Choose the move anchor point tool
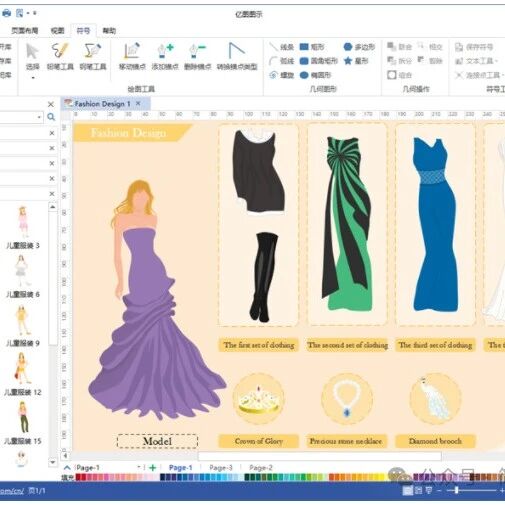Screen dimensions: 505x505 click(132, 56)
